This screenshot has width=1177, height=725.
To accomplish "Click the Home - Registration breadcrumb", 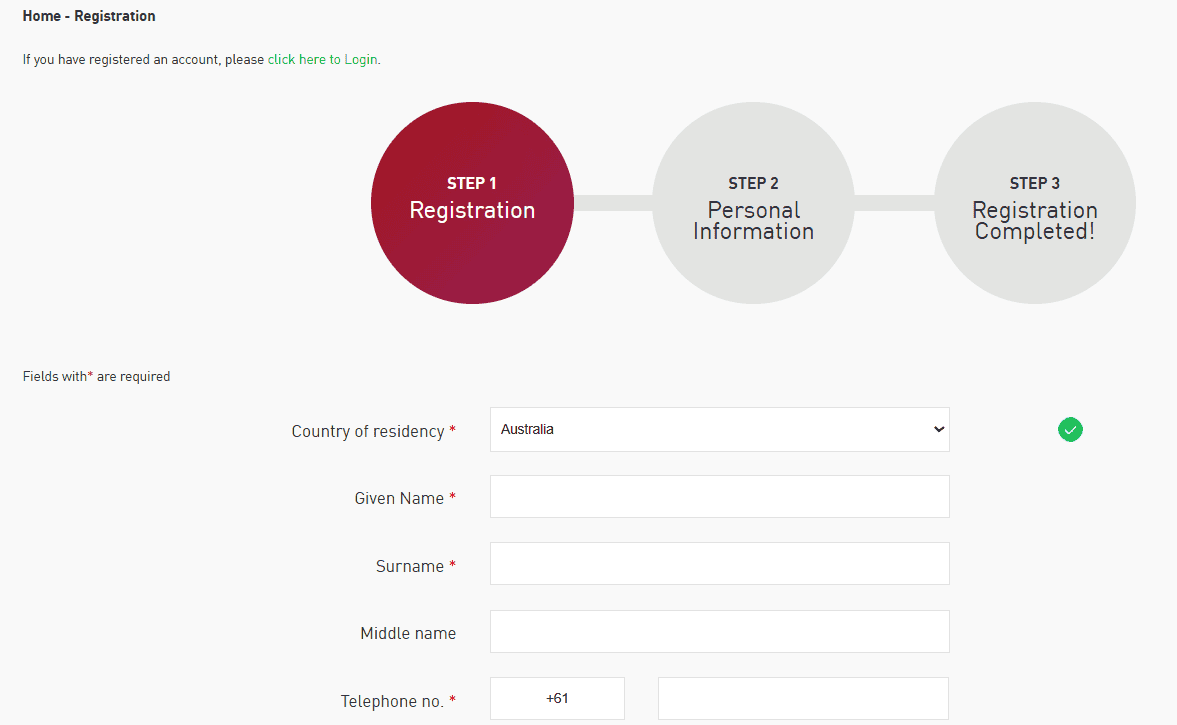I will pyautogui.click(x=89, y=17).
